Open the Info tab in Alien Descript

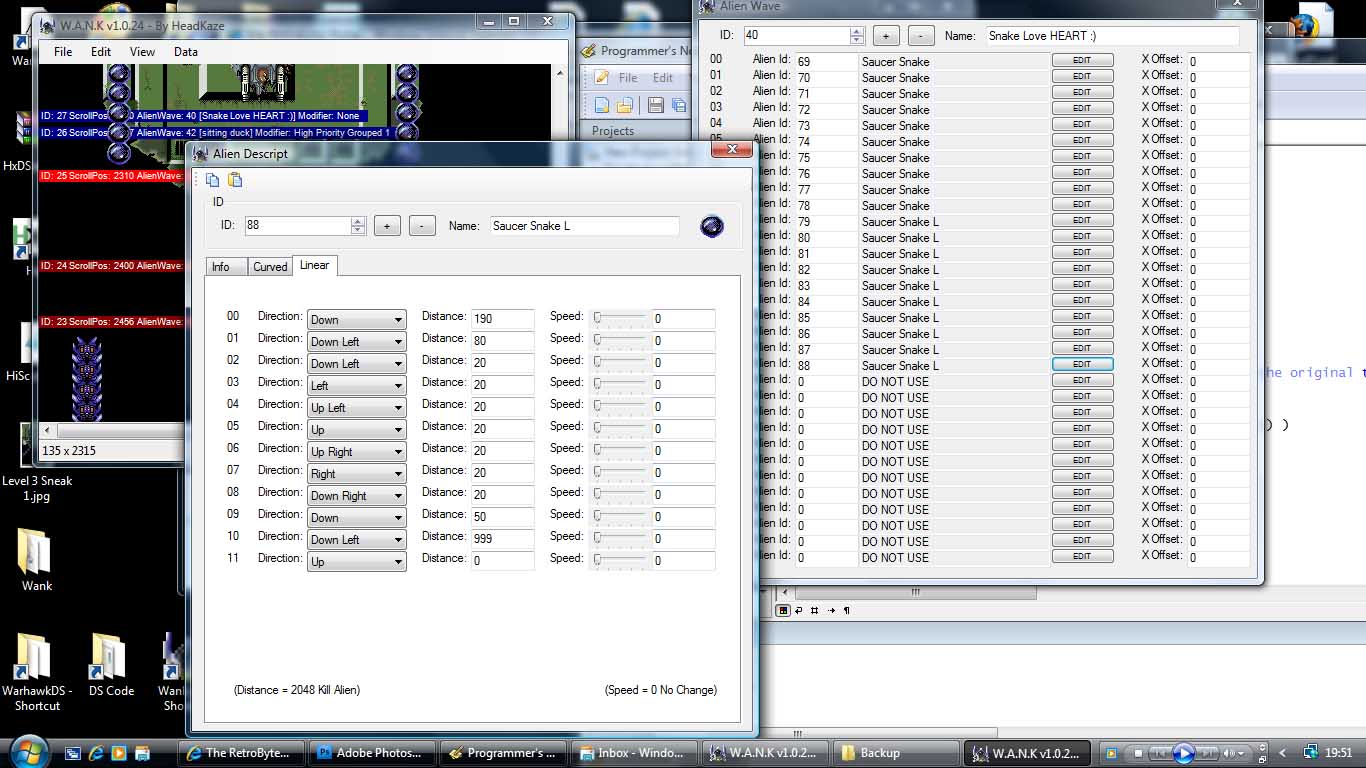coord(221,266)
